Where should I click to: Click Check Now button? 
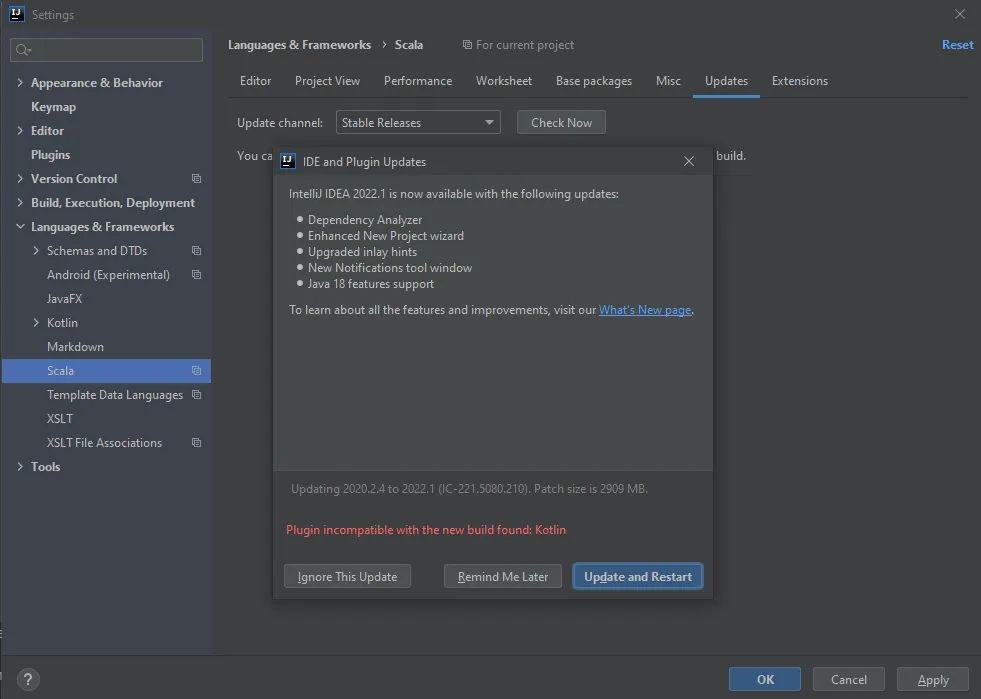pyautogui.click(x=561, y=123)
